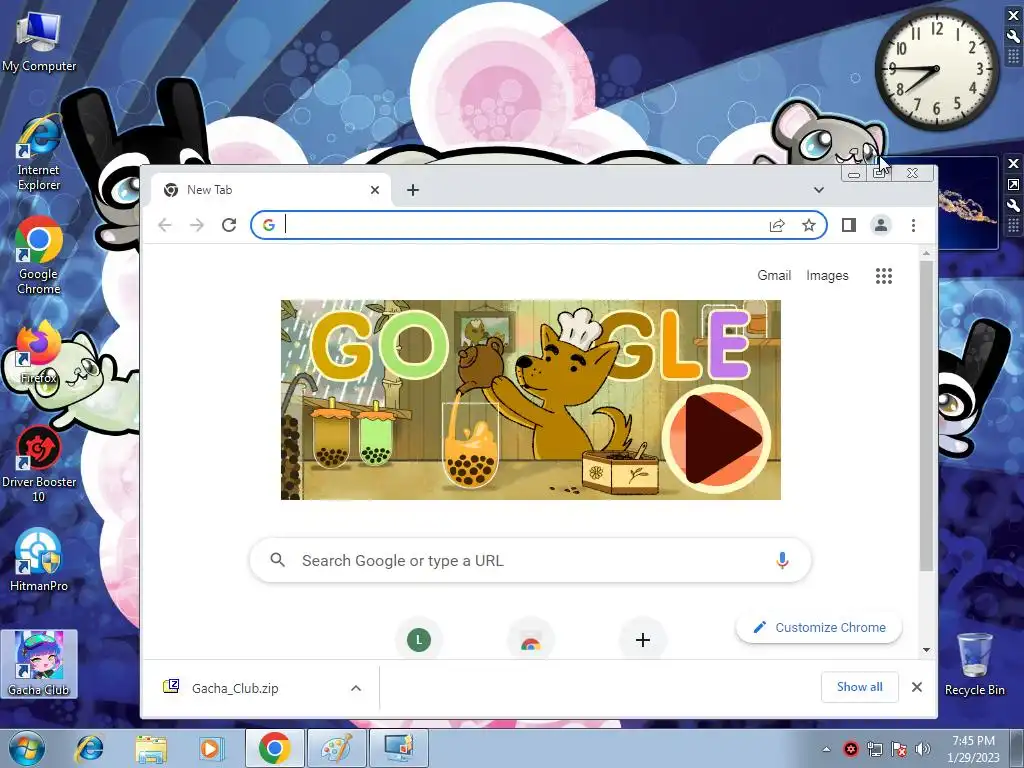Expand Gacha_Club.zip download options arrow
The height and width of the screenshot is (768, 1024).
pos(356,688)
